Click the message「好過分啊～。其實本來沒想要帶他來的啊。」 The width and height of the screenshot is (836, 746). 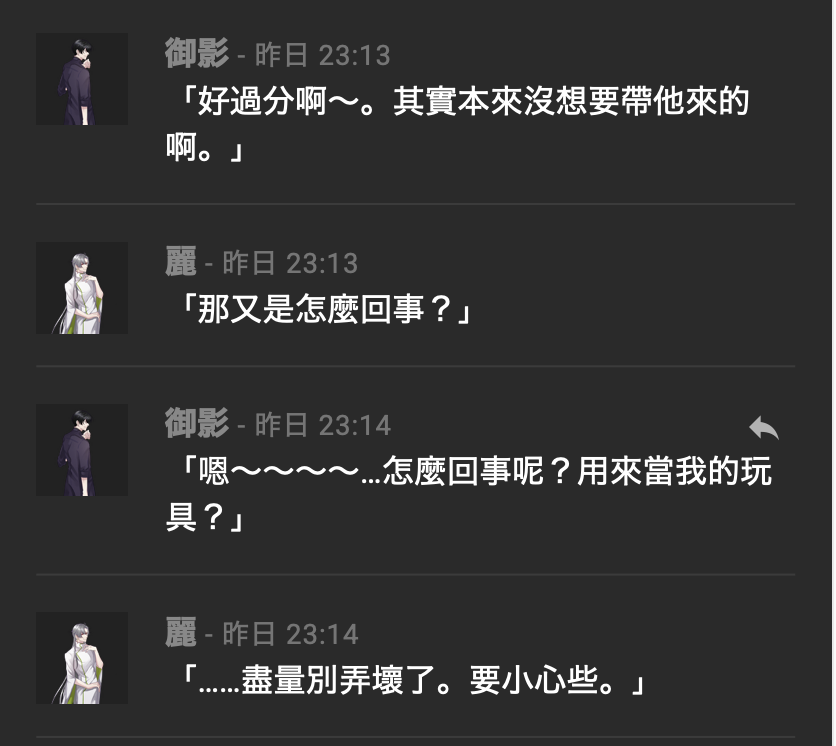tap(457, 124)
